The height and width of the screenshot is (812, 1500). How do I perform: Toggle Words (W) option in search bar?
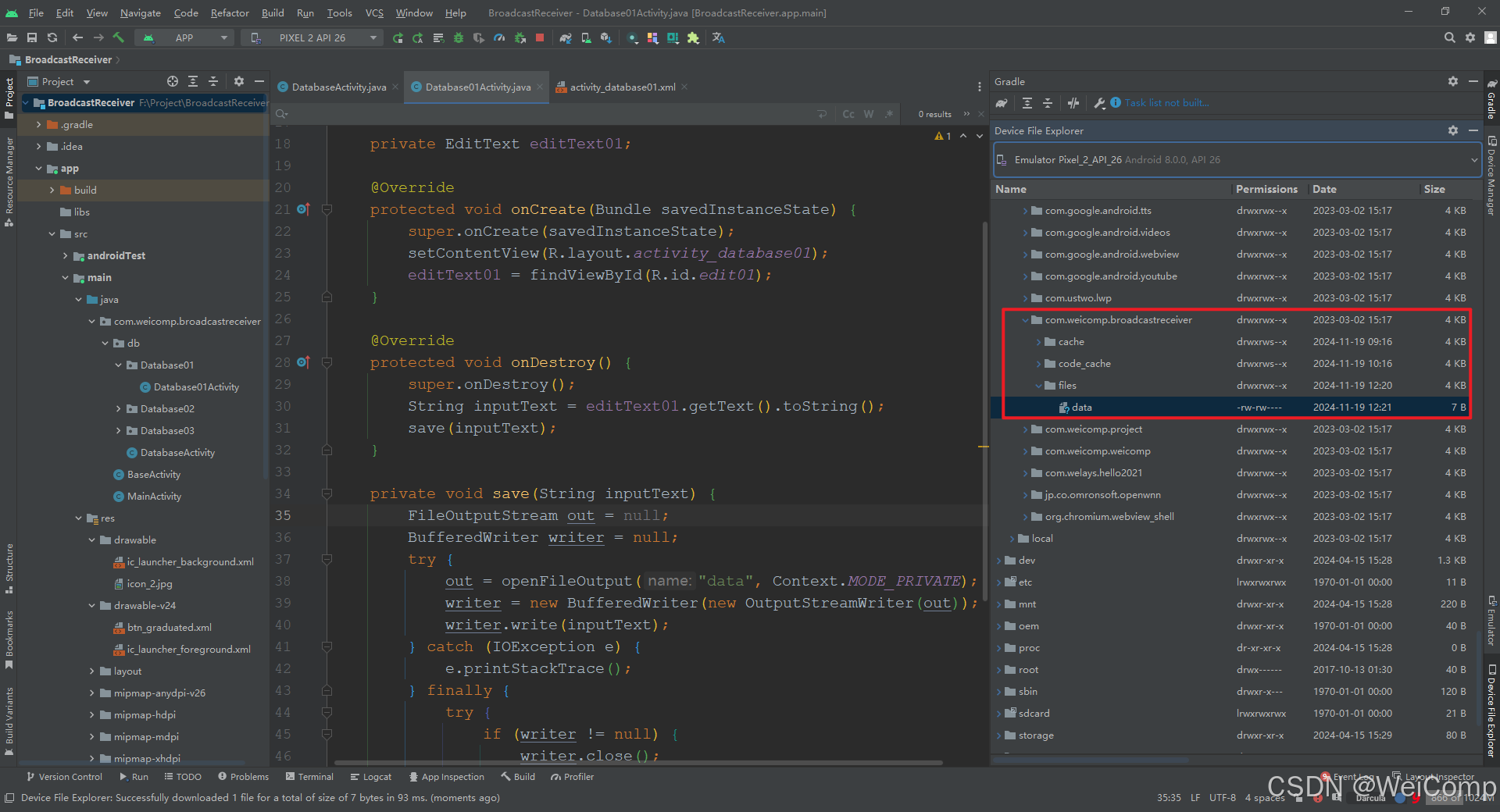pos(869,114)
